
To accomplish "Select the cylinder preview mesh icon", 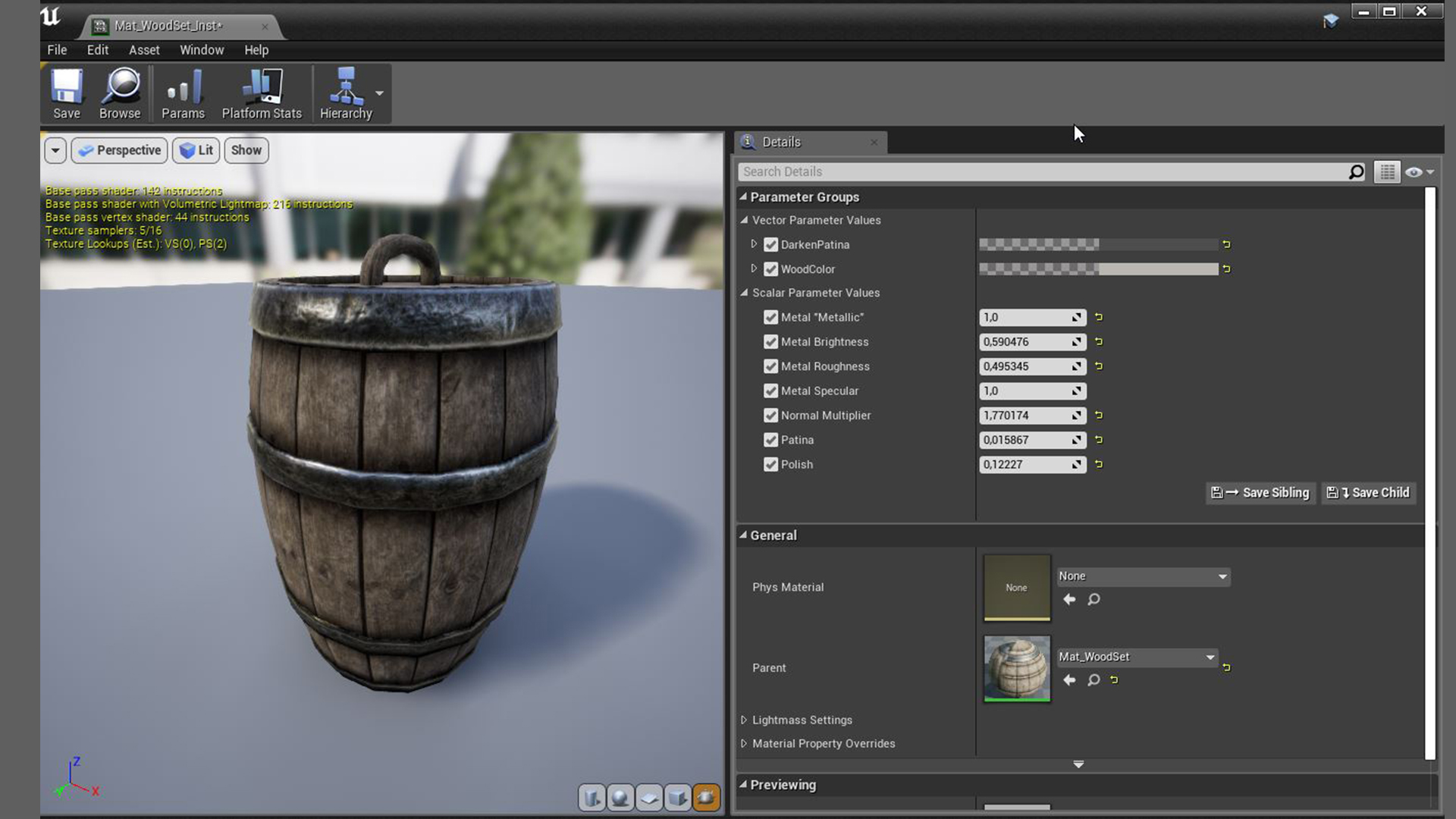I will click(x=591, y=797).
